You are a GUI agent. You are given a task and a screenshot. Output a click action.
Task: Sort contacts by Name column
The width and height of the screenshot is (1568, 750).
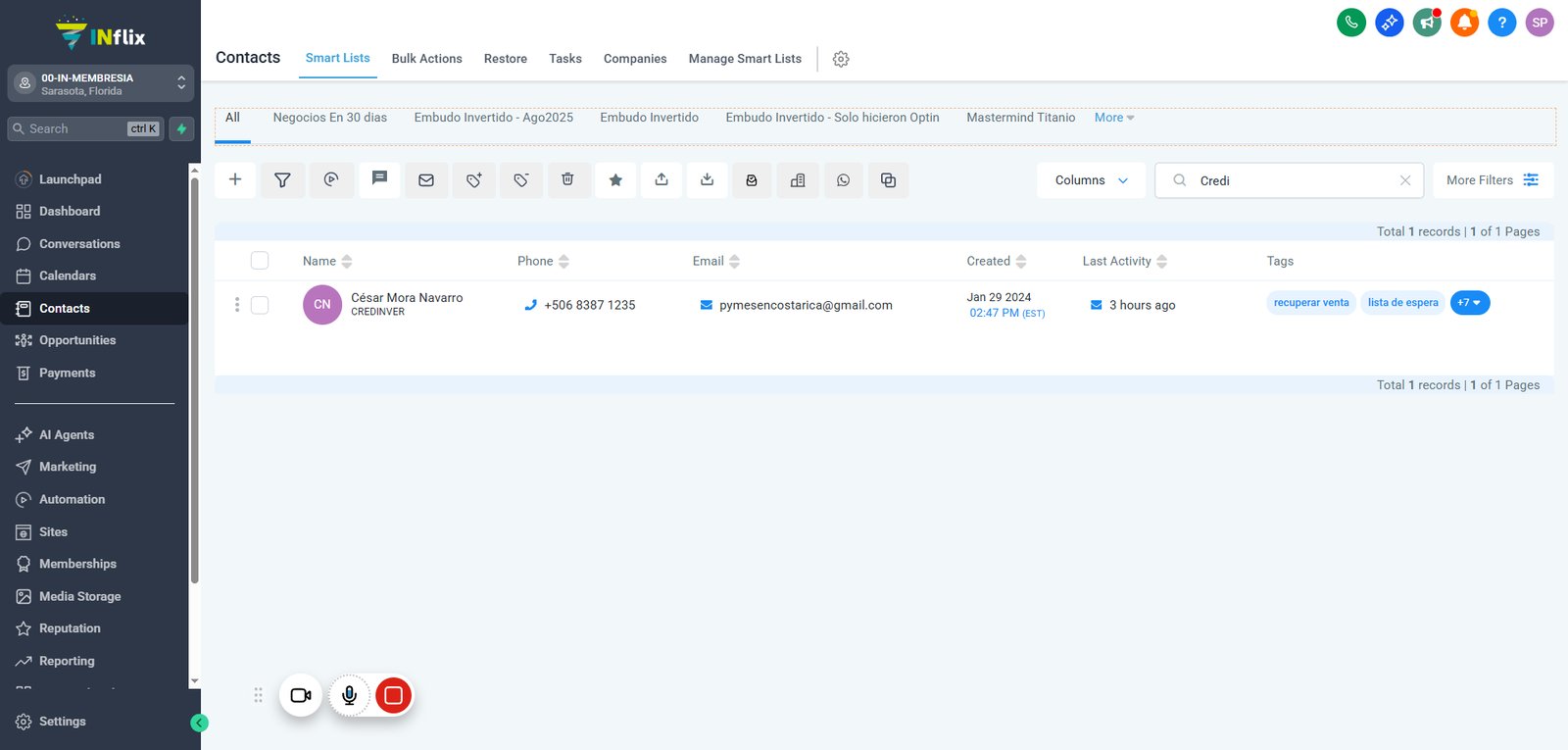point(327,261)
